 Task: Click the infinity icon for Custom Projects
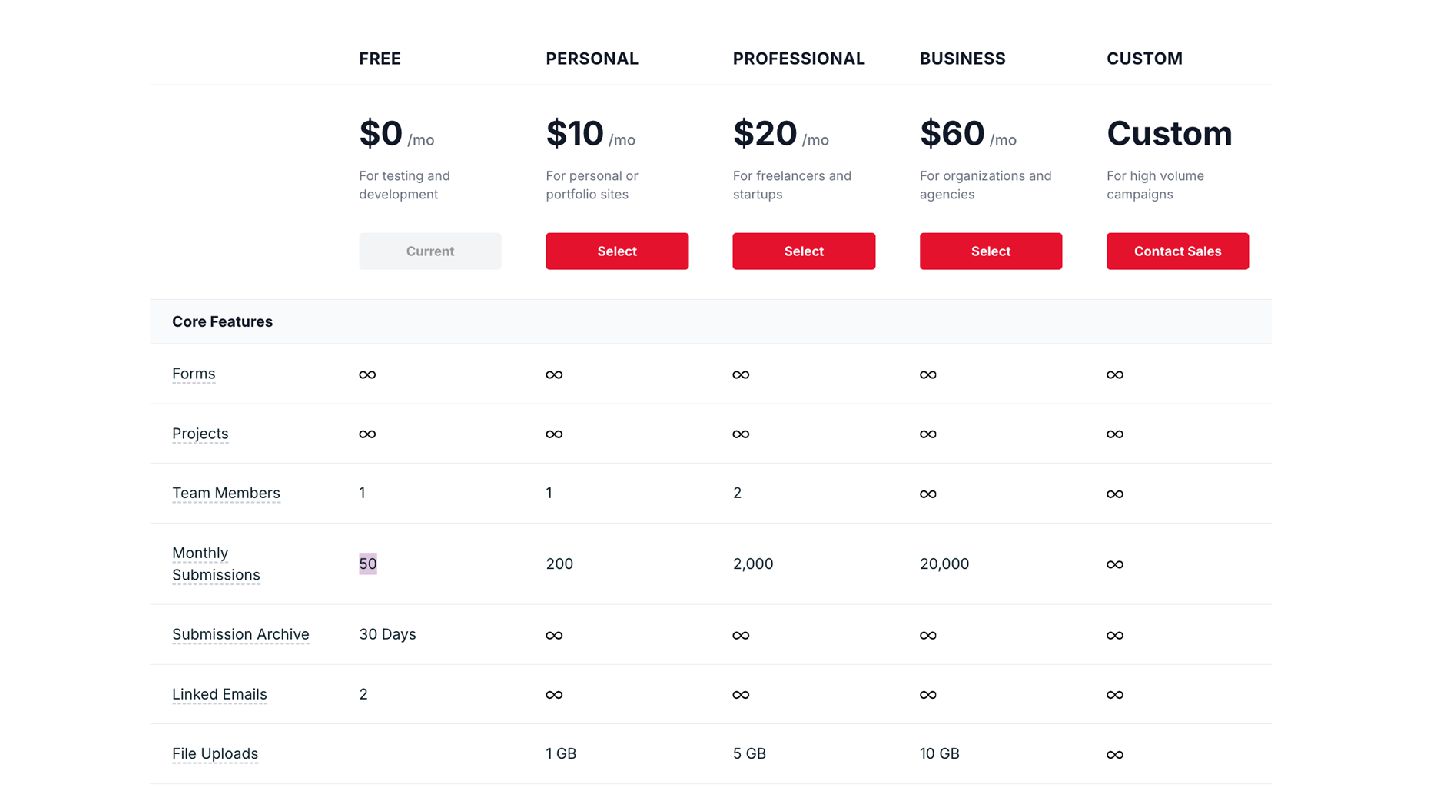click(1115, 434)
